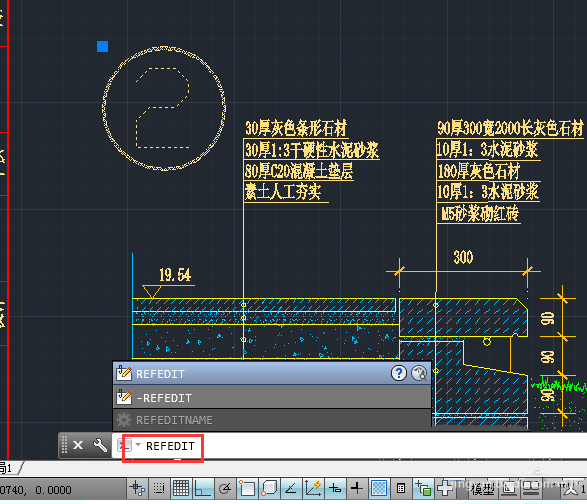Select the dashed number 2 shape
Image resolution: width=587 pixels, height=504 pixels.
pyautogui.click(x=162, y=108)
